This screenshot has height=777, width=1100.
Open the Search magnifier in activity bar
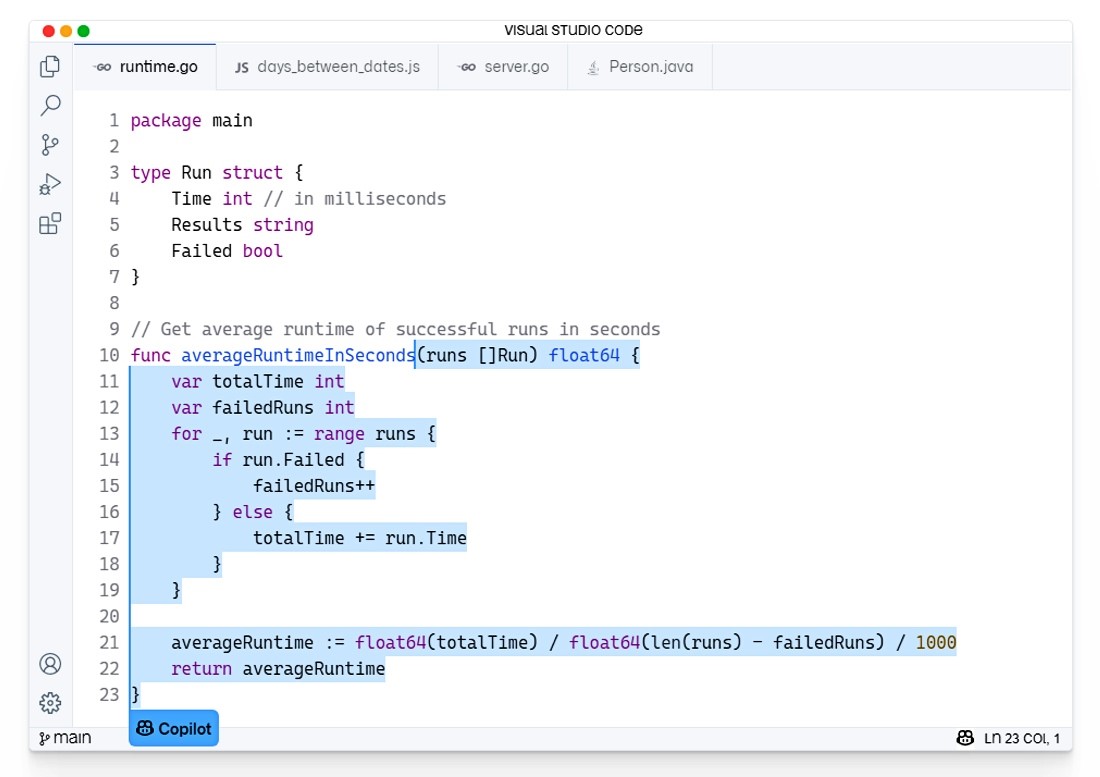pyautogui.click(x=50, y=106)
